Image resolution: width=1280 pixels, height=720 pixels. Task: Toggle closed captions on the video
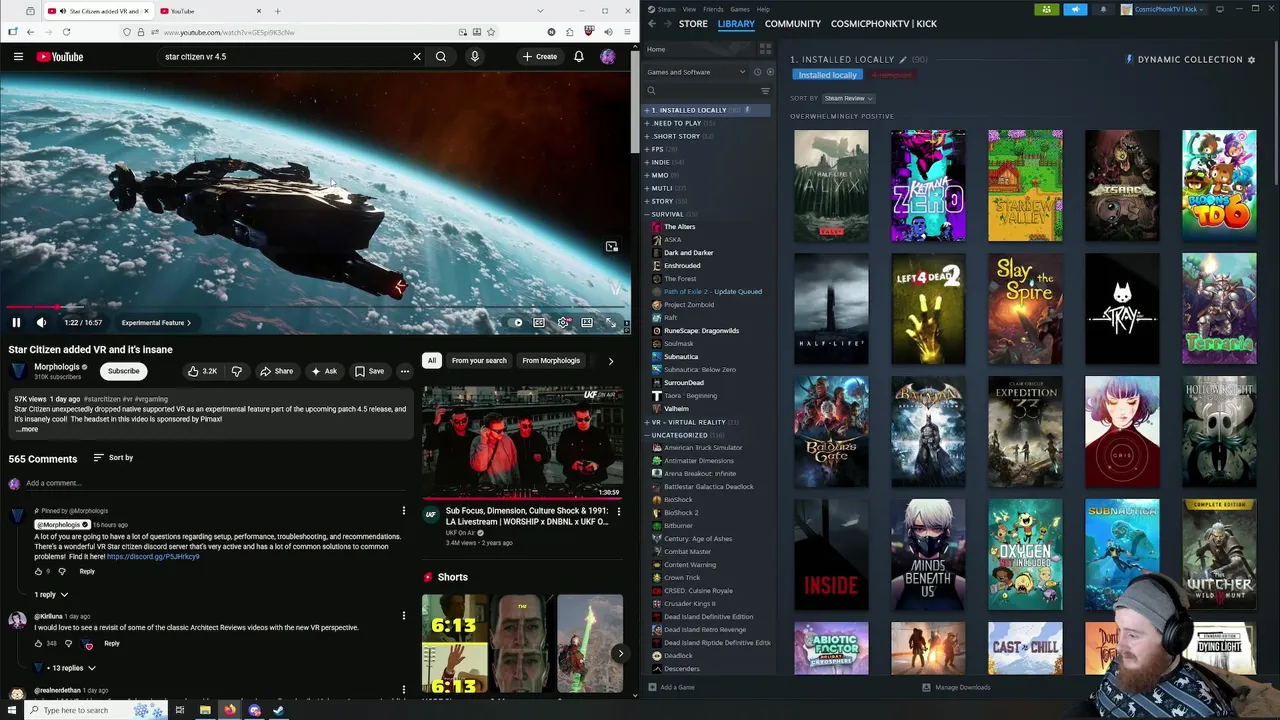539,322
